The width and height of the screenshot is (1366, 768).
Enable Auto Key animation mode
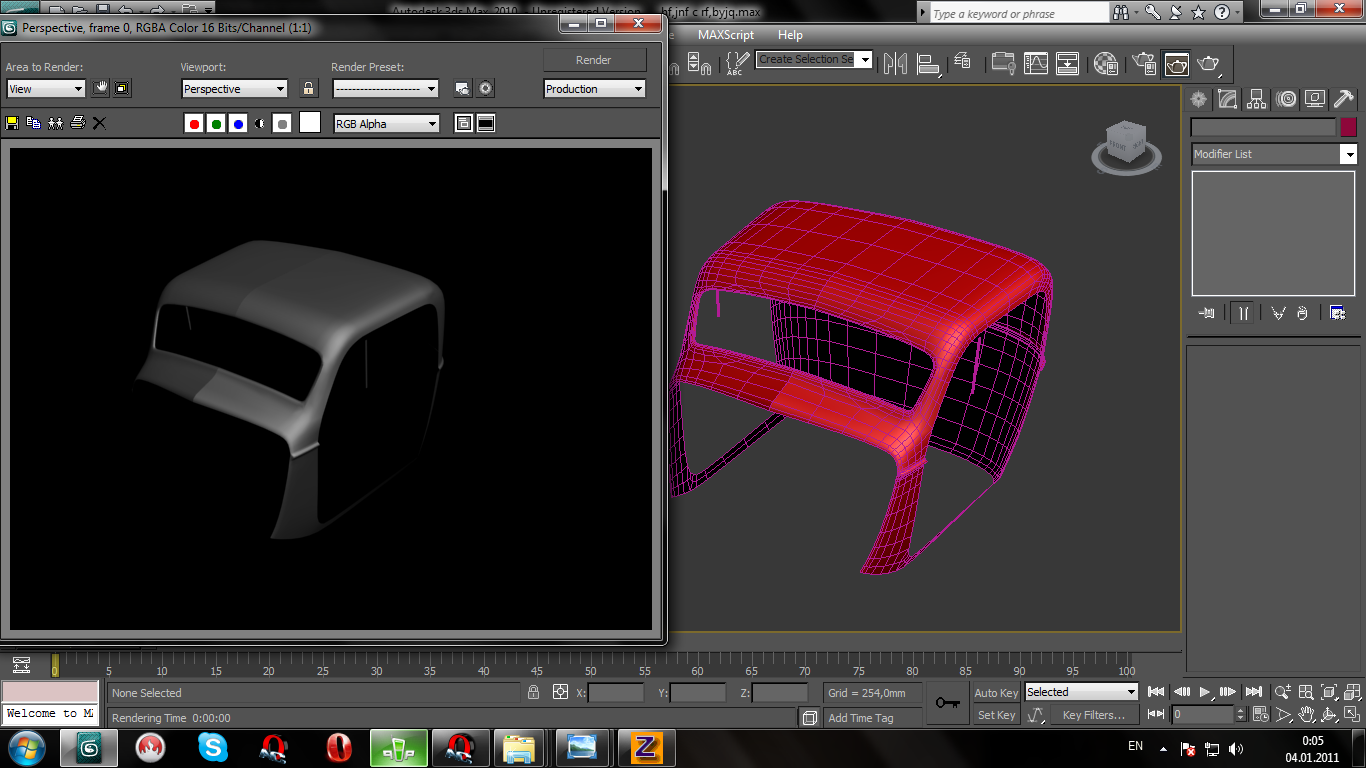pos(996,693)
